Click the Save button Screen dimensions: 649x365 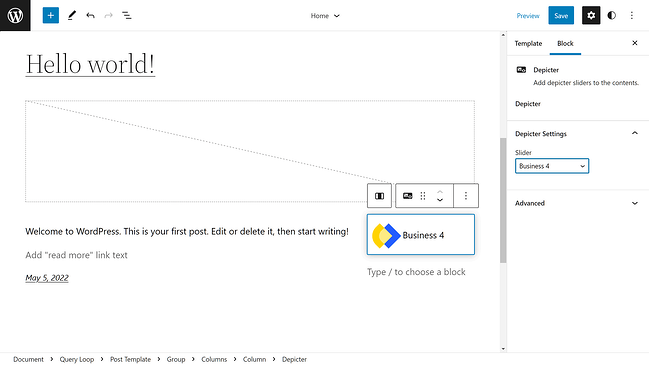[561, 16]
